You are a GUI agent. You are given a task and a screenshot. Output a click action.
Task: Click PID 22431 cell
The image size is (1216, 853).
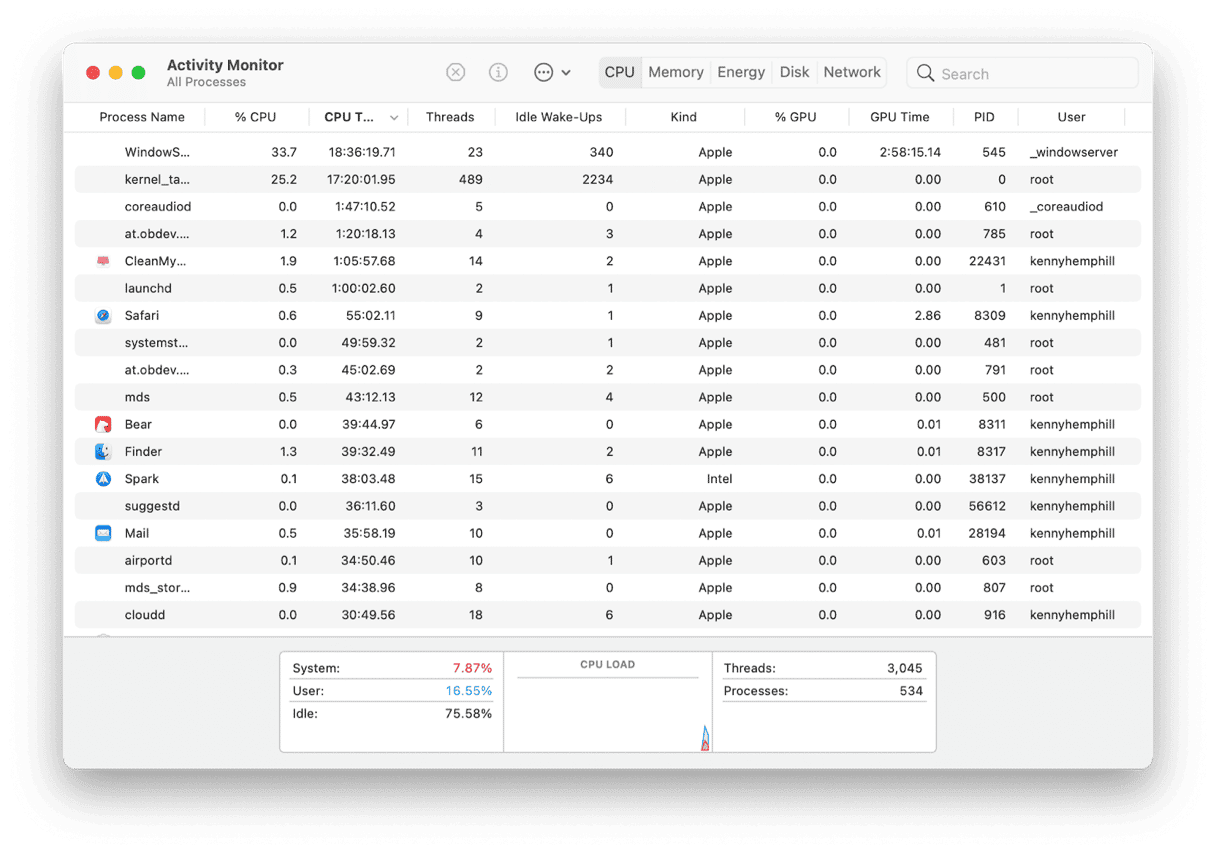(987, 261)
